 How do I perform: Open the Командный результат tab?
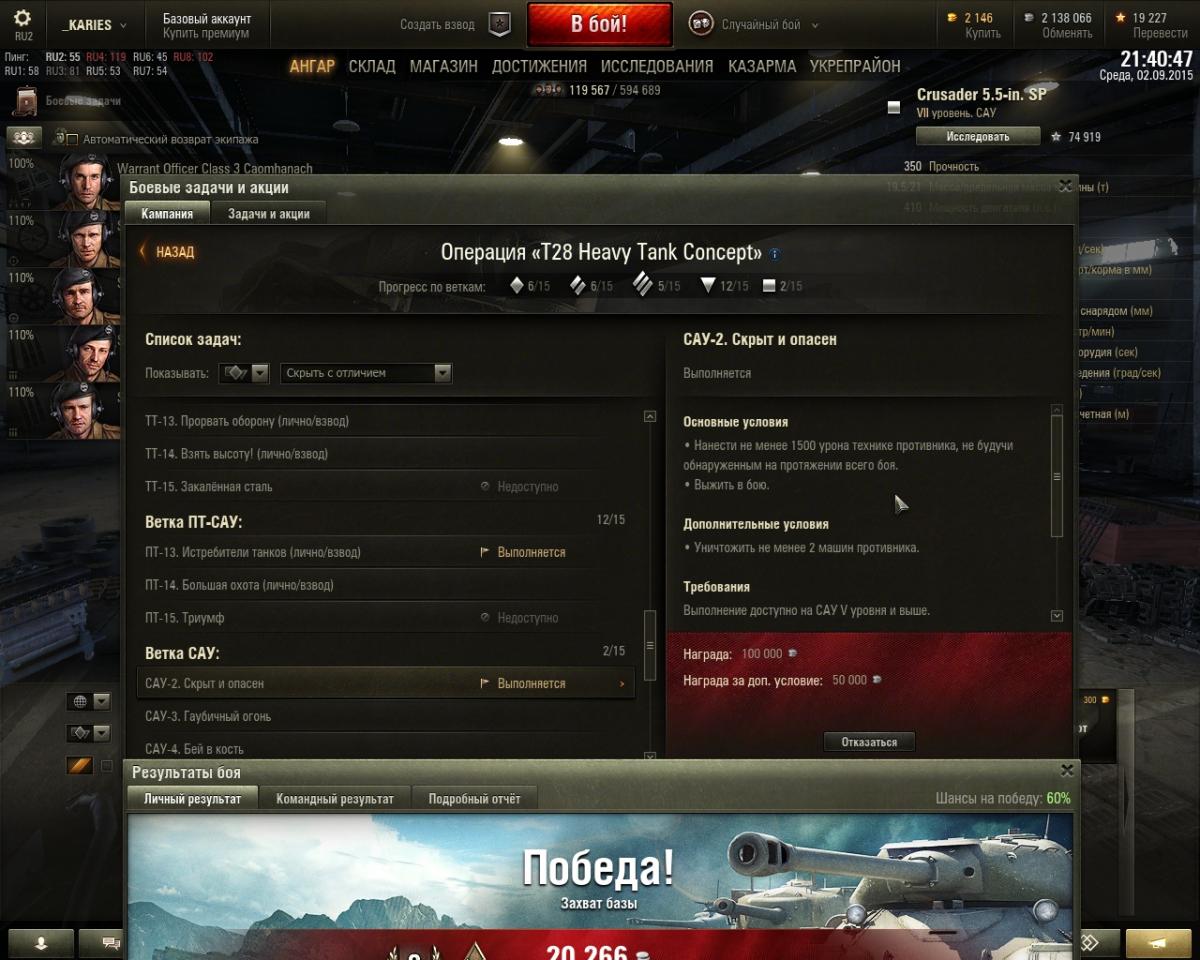tap(335, 799)
